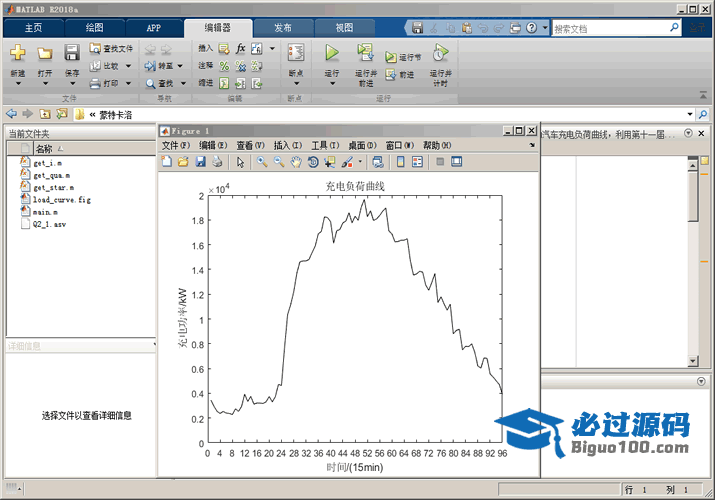Screen dimensions: 715x500
Task: Activate the Rotate 3D tool
Action: [313, 161]
